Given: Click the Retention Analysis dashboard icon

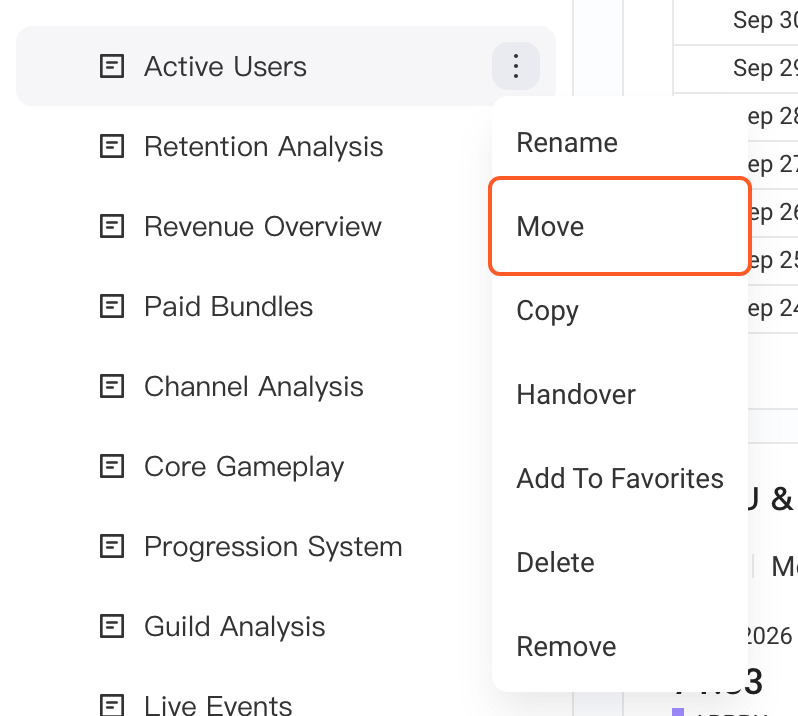Looking at the screenshot, I should (x=111, y=147).
